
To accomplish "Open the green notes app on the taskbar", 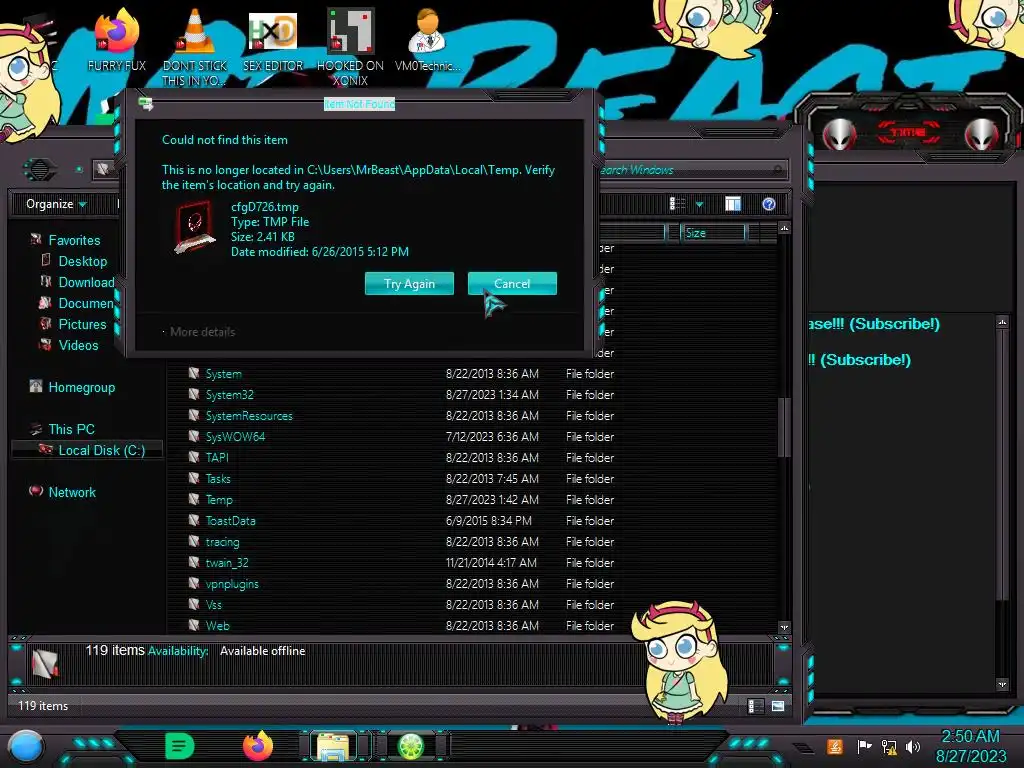I will coord(180,746).
